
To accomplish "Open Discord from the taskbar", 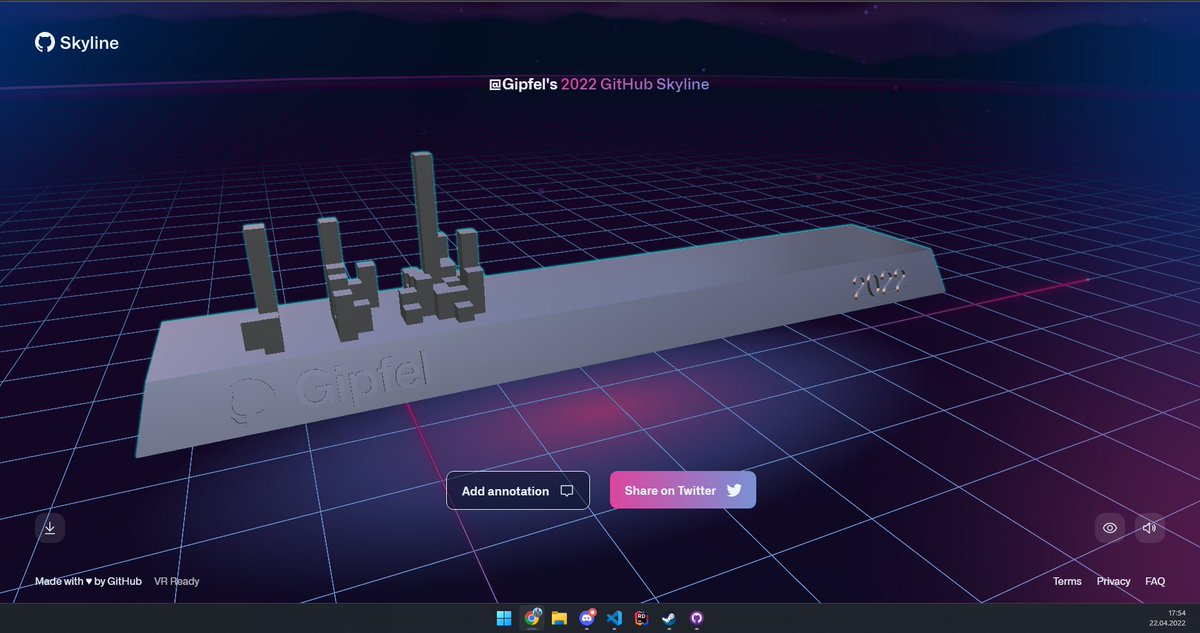I will 587,618.
